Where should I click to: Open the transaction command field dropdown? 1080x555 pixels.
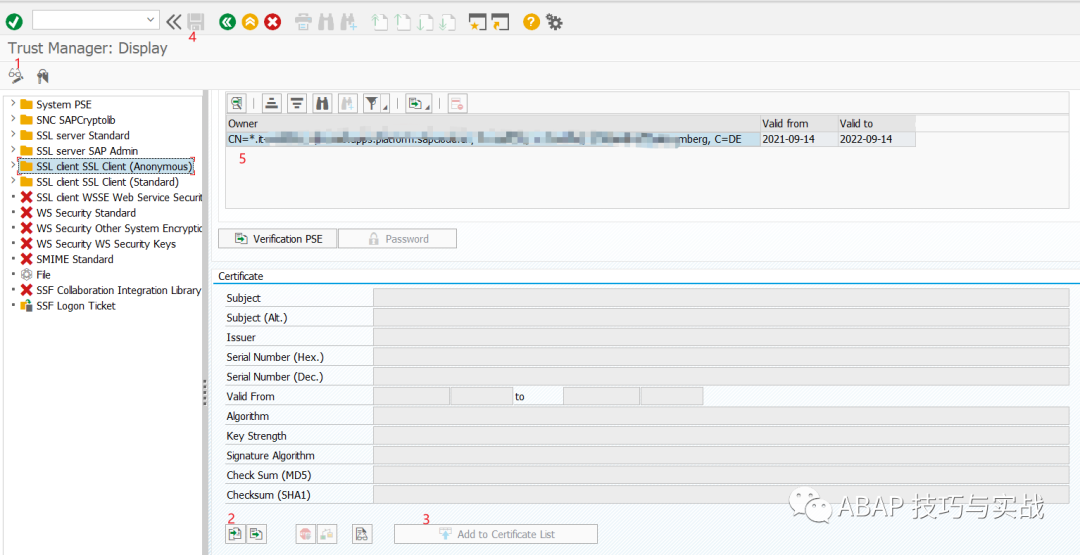[x=151, y=20]
